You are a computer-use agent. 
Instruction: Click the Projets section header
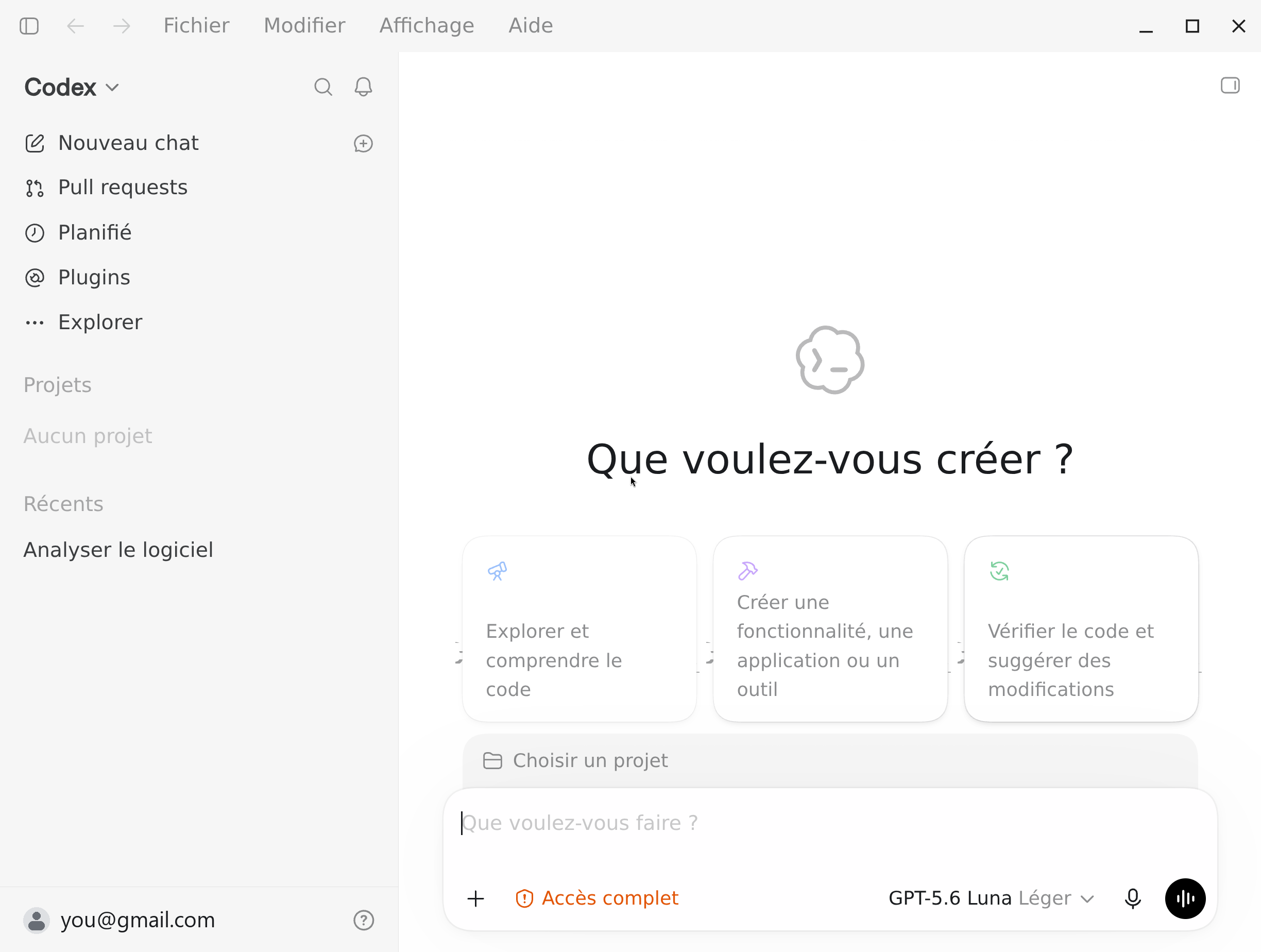pyautogui.click(x=58, y=385)
